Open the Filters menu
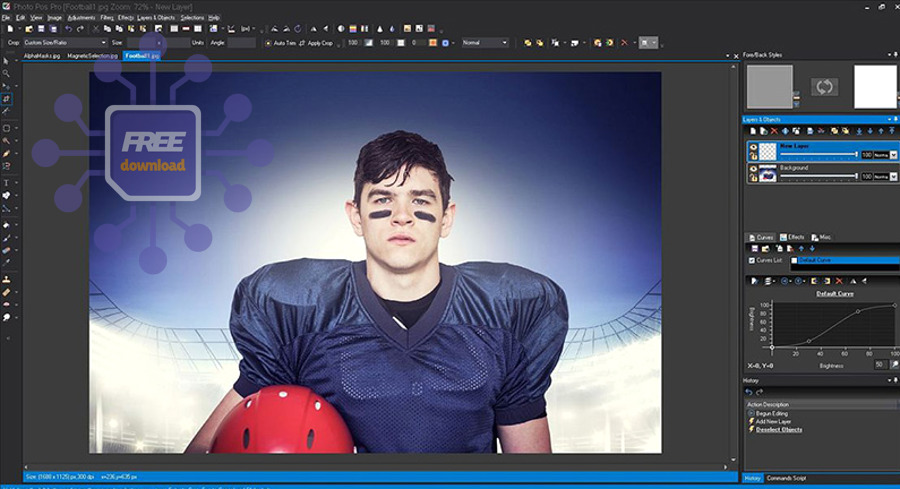Viewport: 900px width, 489px height. click(x=105, y=18)
